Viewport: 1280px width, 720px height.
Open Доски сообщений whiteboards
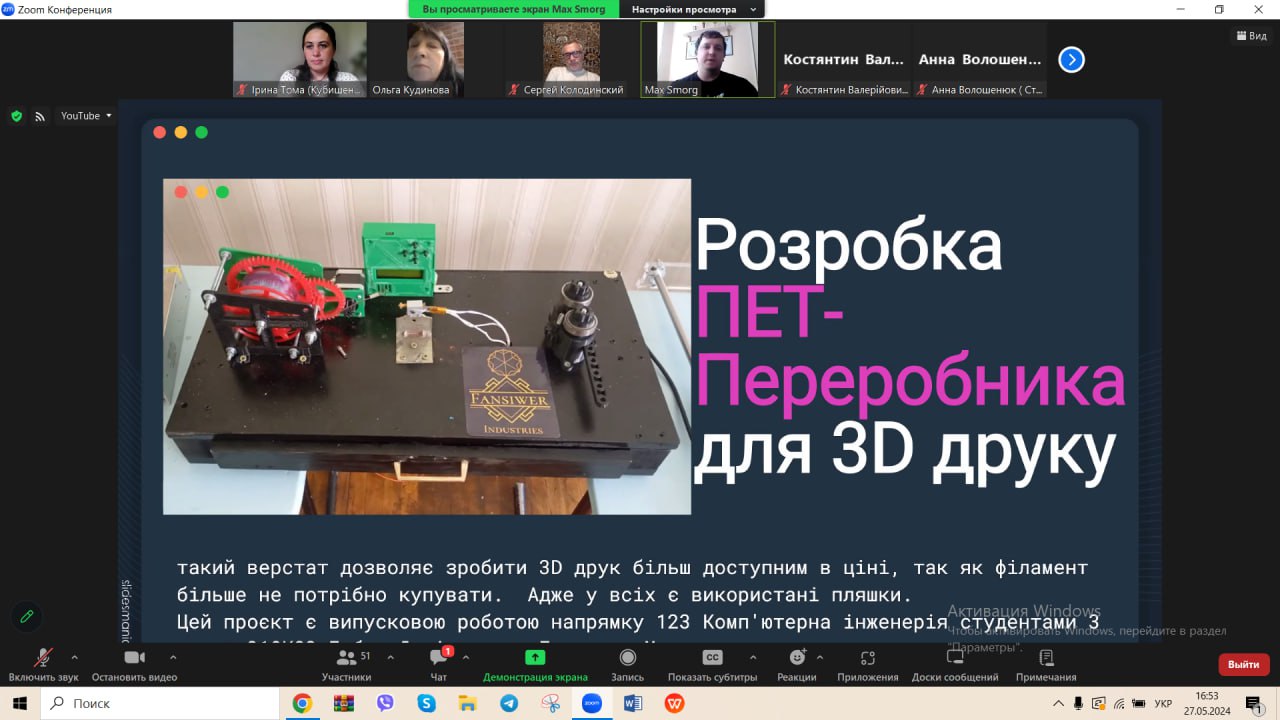coord(954,658)
